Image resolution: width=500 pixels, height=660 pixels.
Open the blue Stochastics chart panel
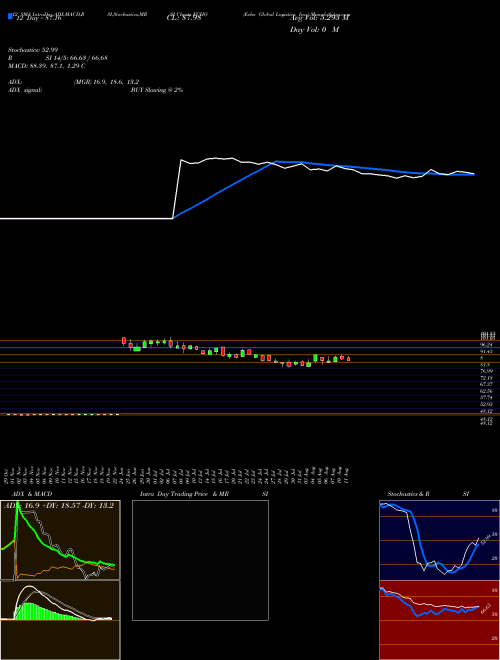(439, 540)
